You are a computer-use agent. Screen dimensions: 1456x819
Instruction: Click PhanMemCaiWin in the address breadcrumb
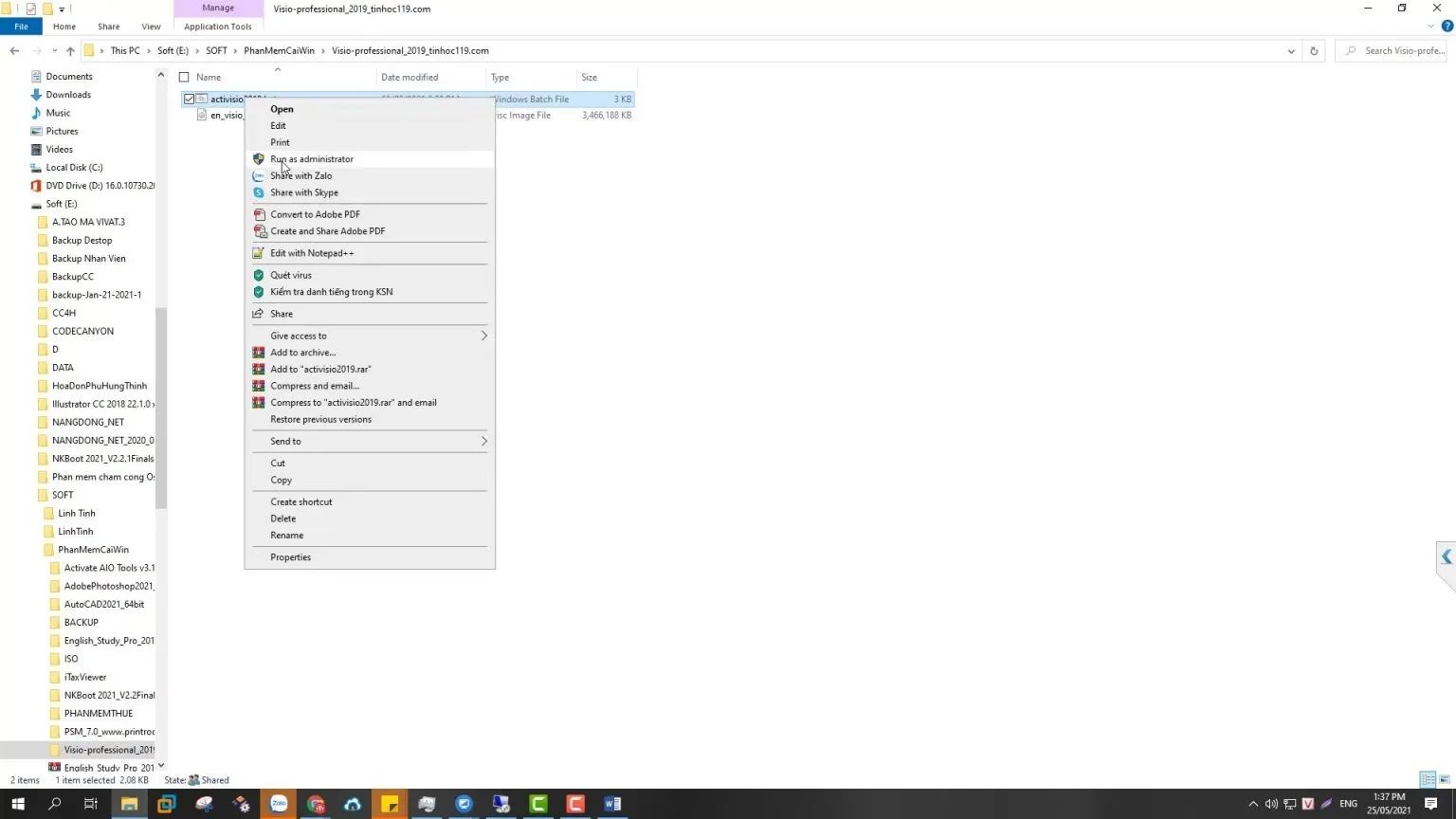pyautogui.click(x=279, y=51)
